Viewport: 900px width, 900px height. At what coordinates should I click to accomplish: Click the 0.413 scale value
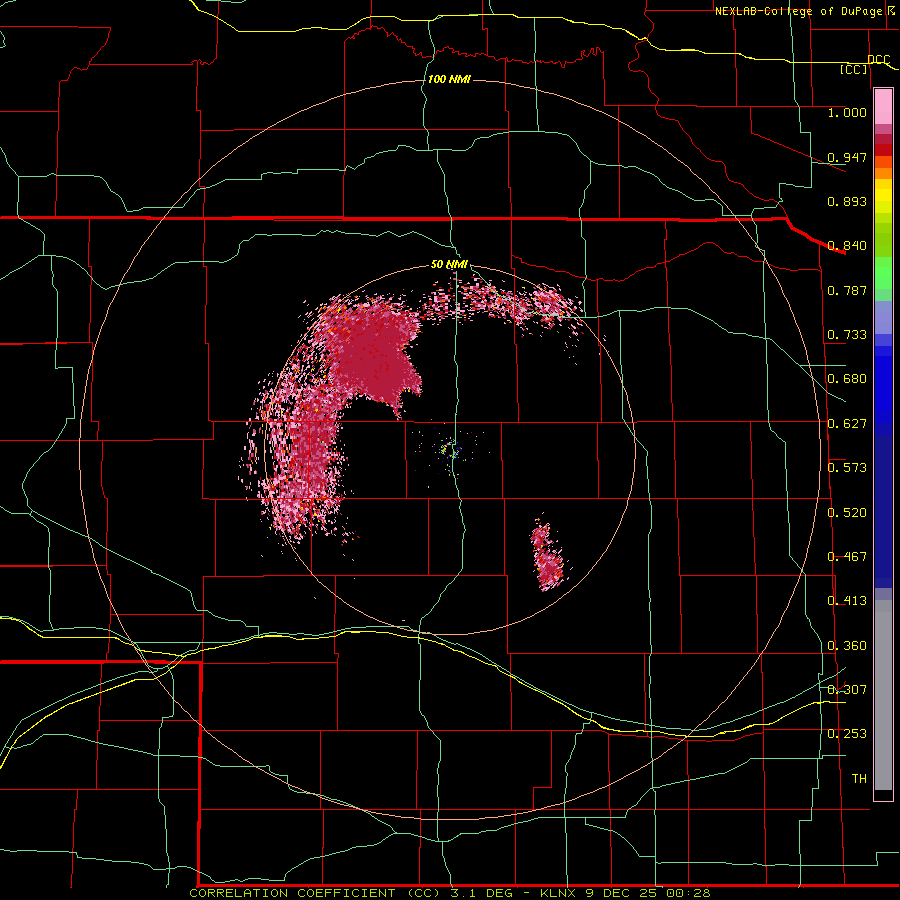pyautogui.click(x=847, y=600)
